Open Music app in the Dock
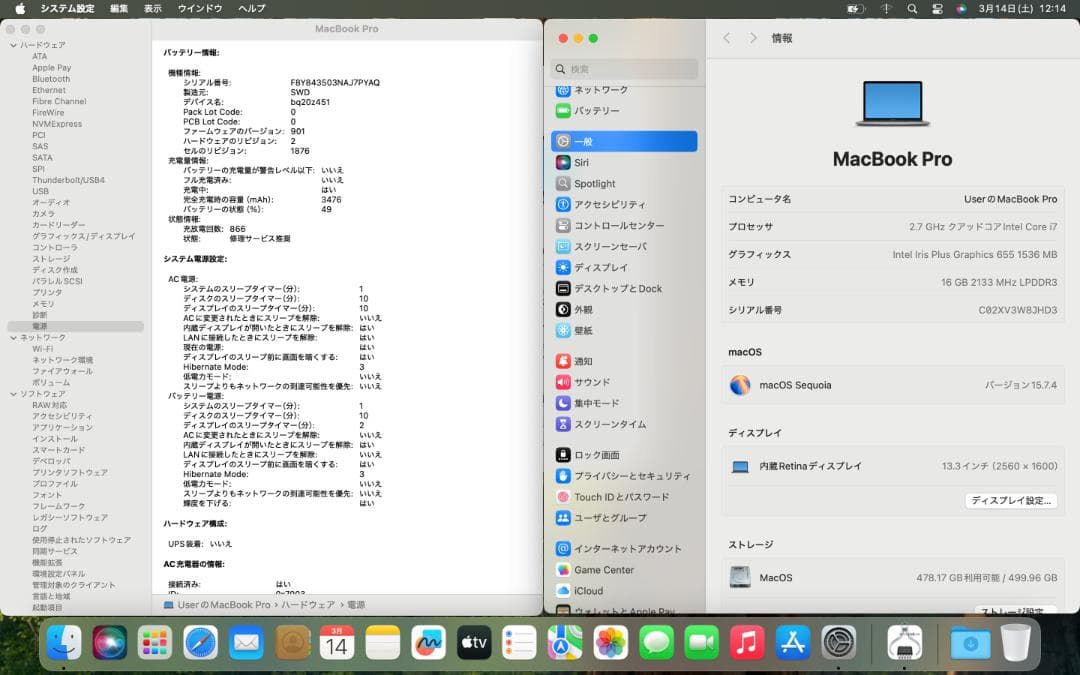The image size is (1080, 675). tap(747, 643)
